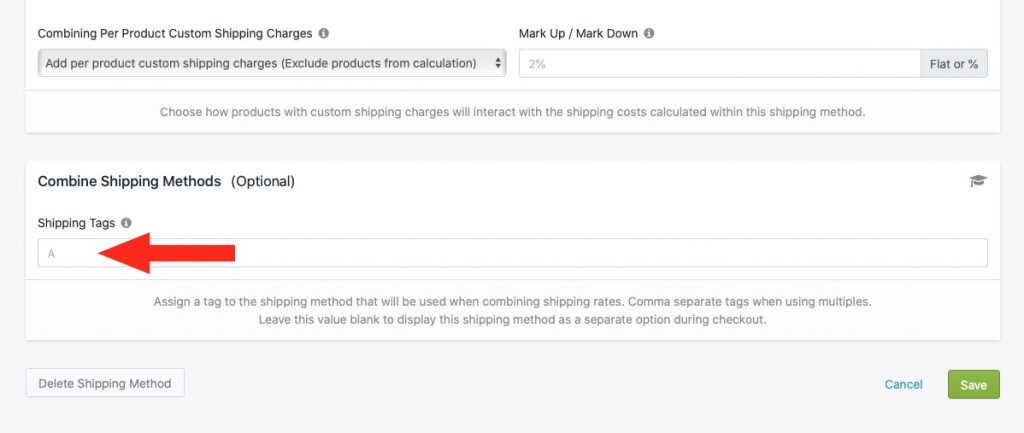Focus the Mark Up / Mark Down input field
The image size is (1024, 433).
click(720, 63)
